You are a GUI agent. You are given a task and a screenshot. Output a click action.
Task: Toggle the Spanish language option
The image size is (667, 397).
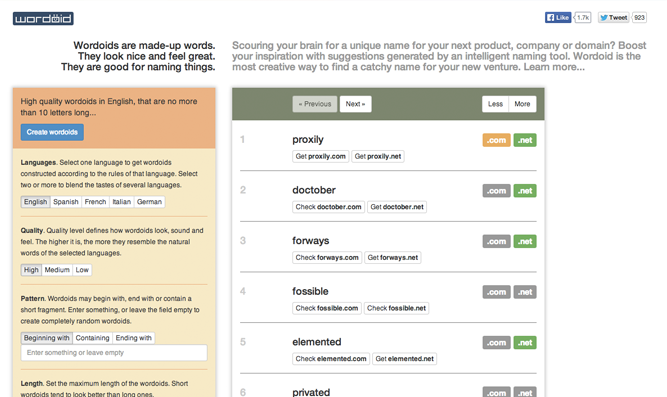click(66, 202)
